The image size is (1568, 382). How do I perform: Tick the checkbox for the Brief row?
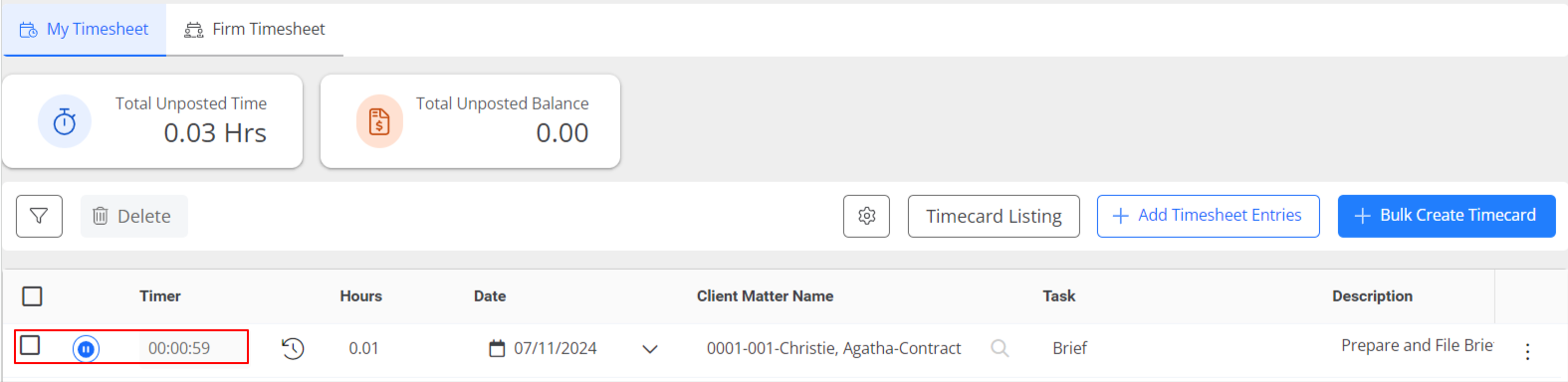pyautogui.click(x=30, y=345)
